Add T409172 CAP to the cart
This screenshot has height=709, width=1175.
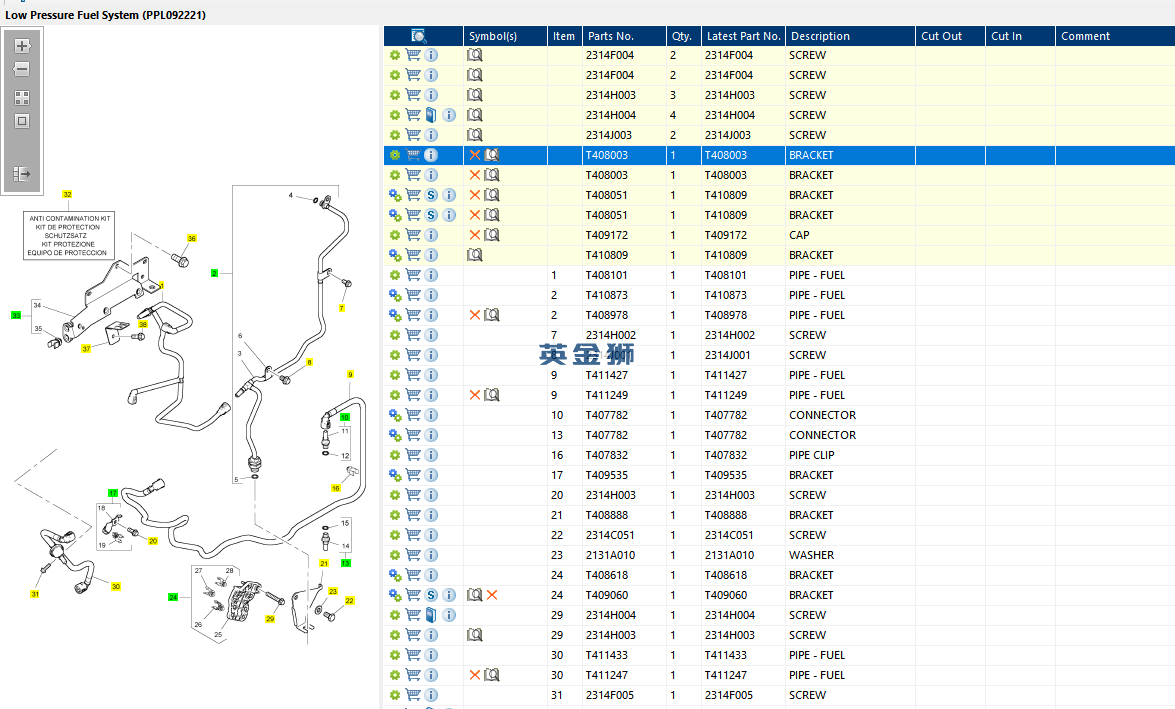[x=413, y=235]
